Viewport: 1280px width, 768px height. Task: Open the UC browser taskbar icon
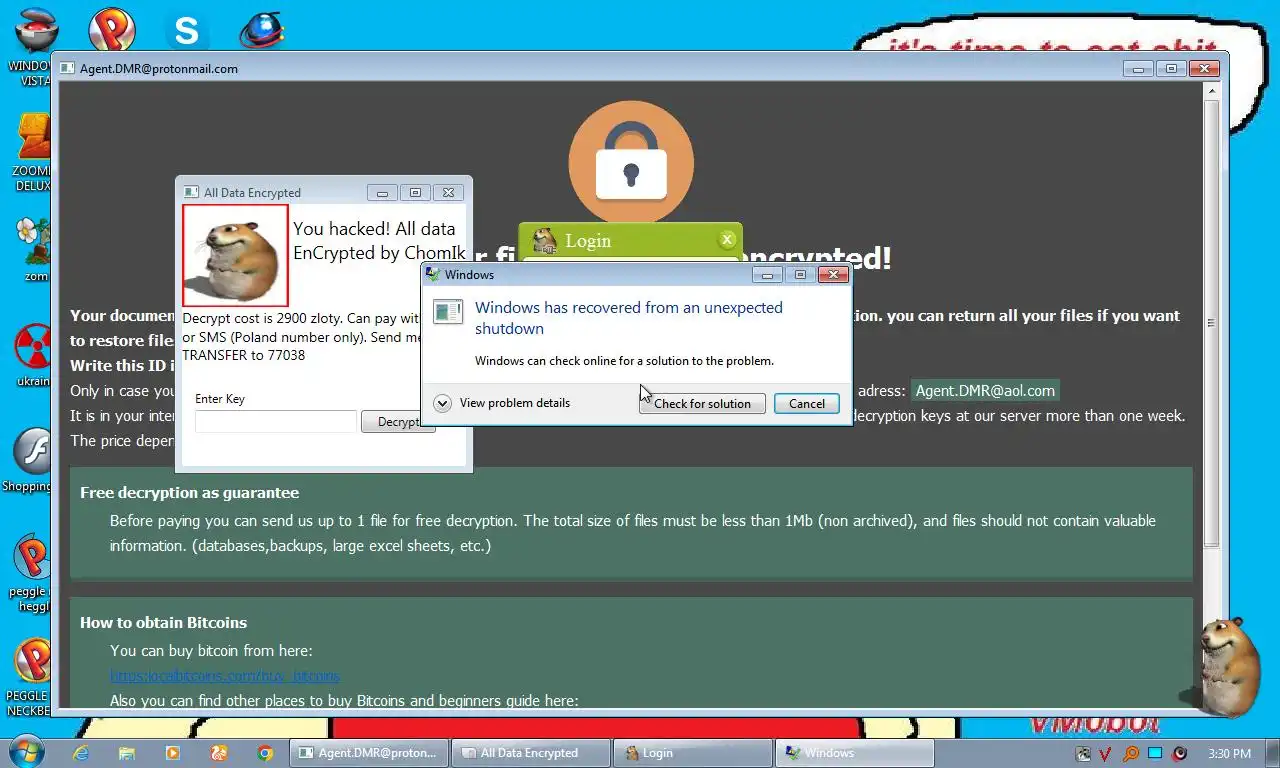(x=219, y=753)
